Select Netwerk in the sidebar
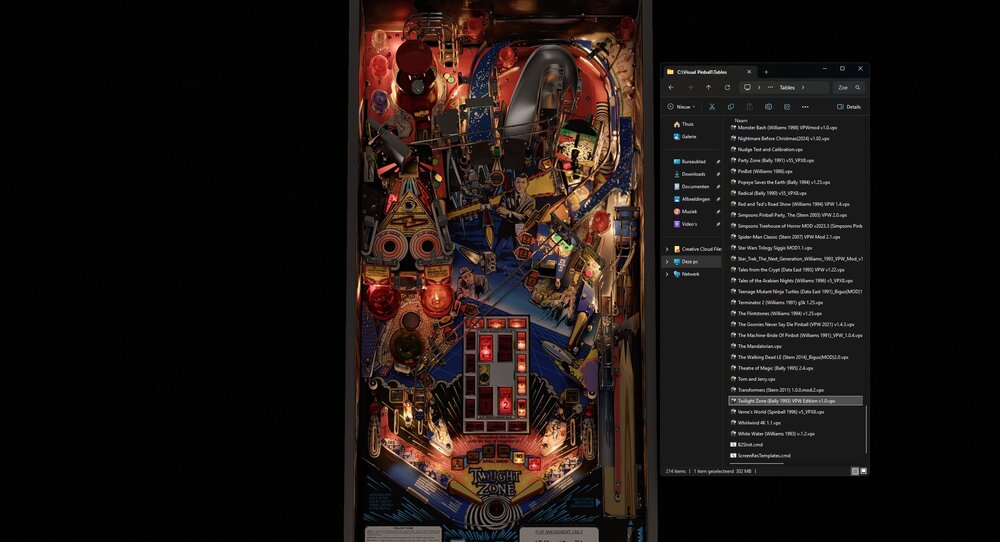This screenshot has height=542, width=1000. 690,274
